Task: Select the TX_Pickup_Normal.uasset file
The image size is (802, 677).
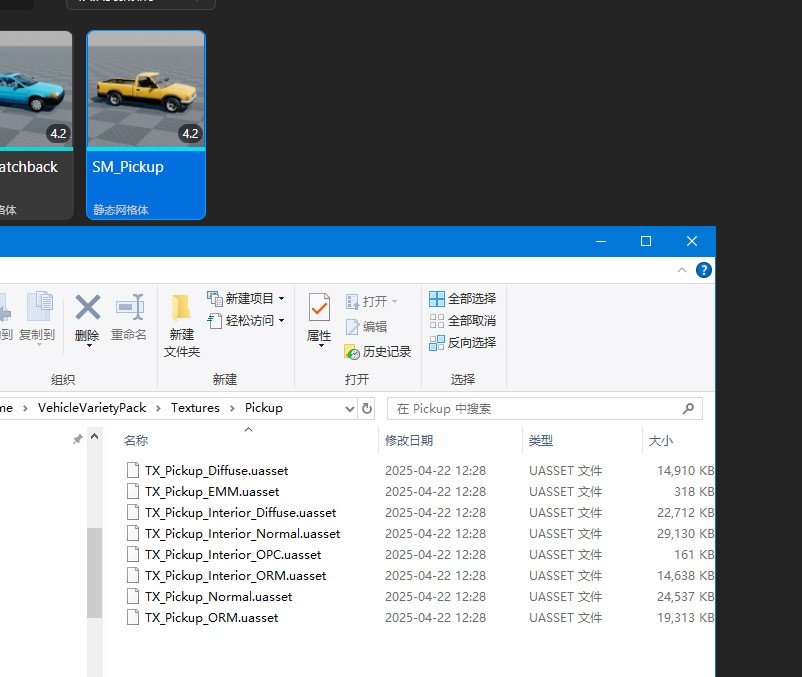Action: pos(218,597)
